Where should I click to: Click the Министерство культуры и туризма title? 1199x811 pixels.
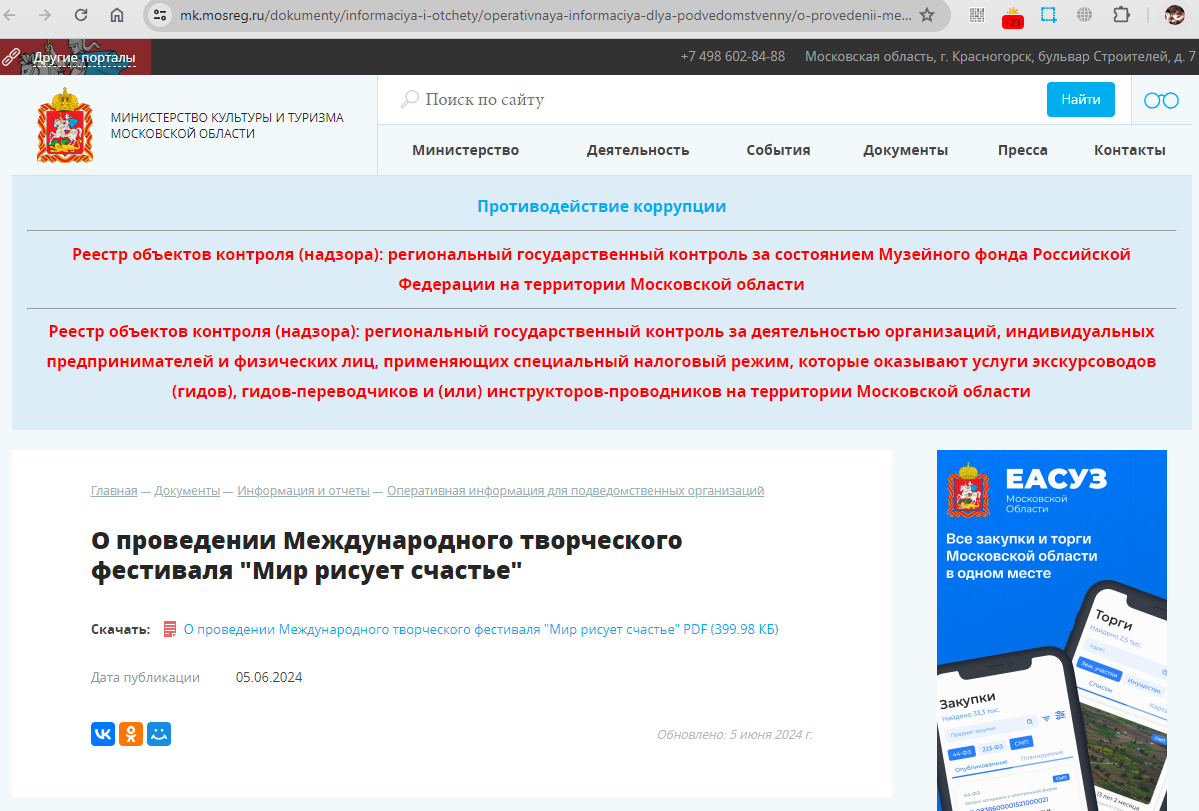click(227, 125)
